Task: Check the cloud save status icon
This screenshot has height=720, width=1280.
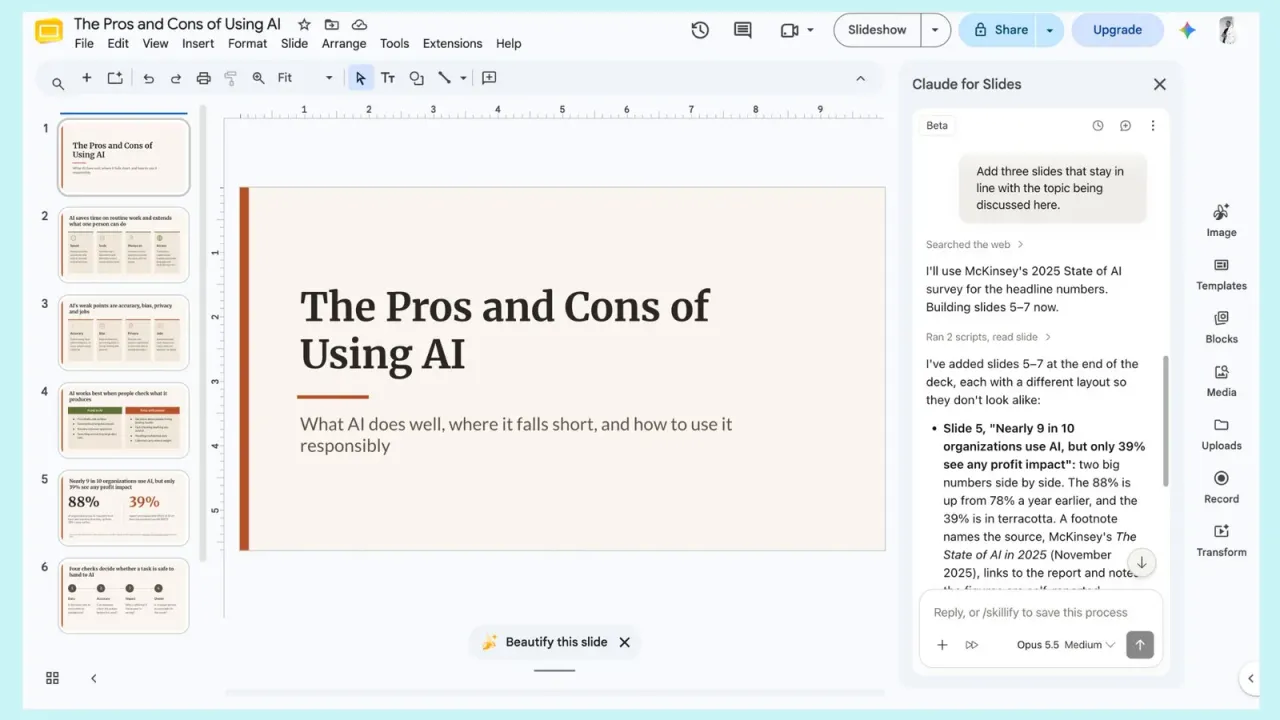Action: click(360, 24)
